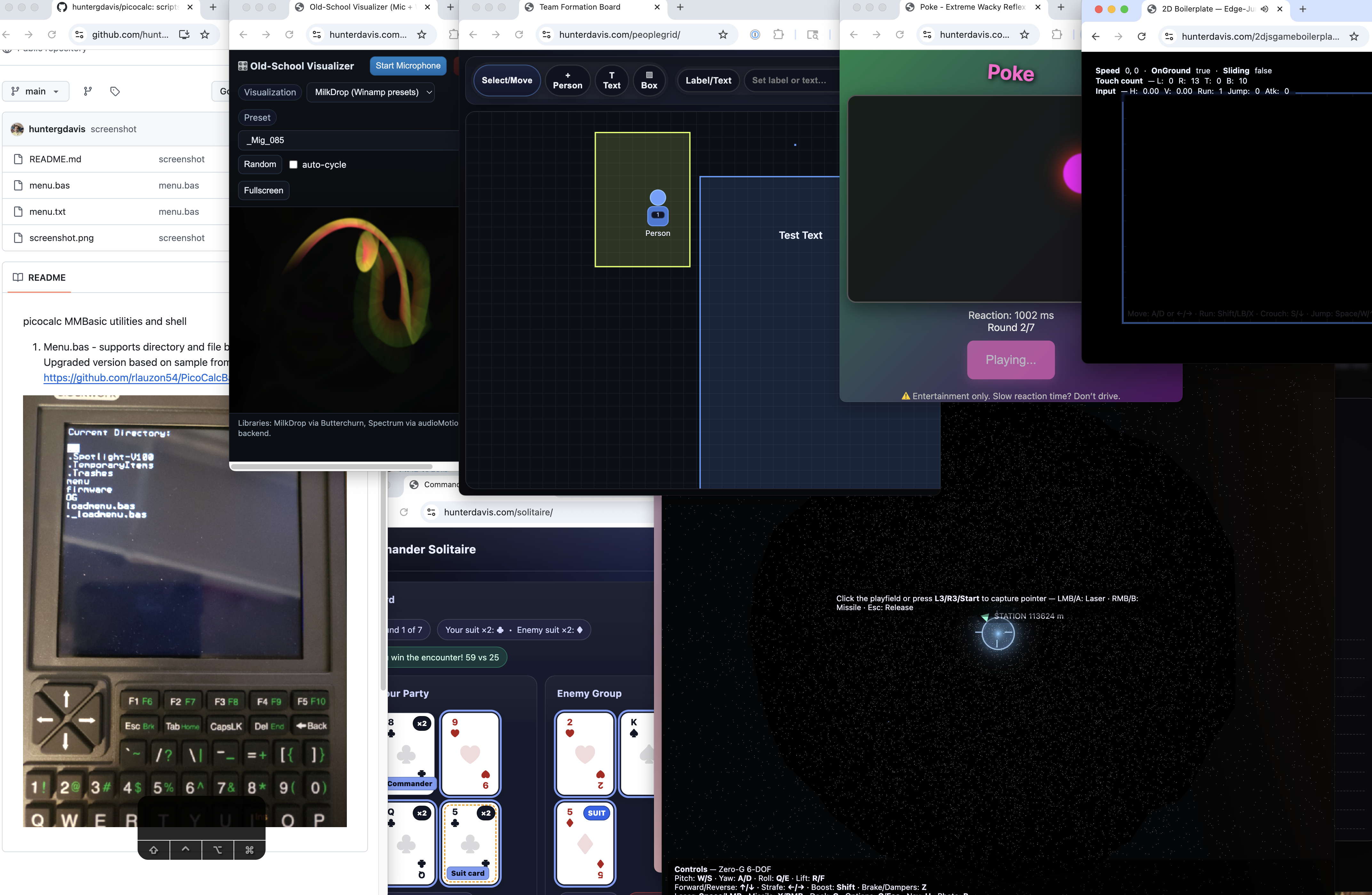Open the main branch dropdown

click(36, 91)
